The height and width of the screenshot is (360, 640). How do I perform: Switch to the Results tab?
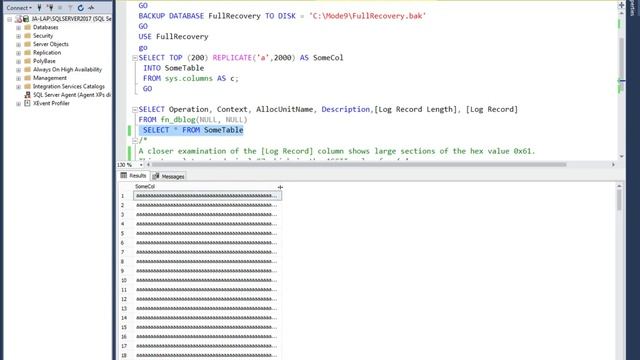pyautogui.click(x=134, y=176)
